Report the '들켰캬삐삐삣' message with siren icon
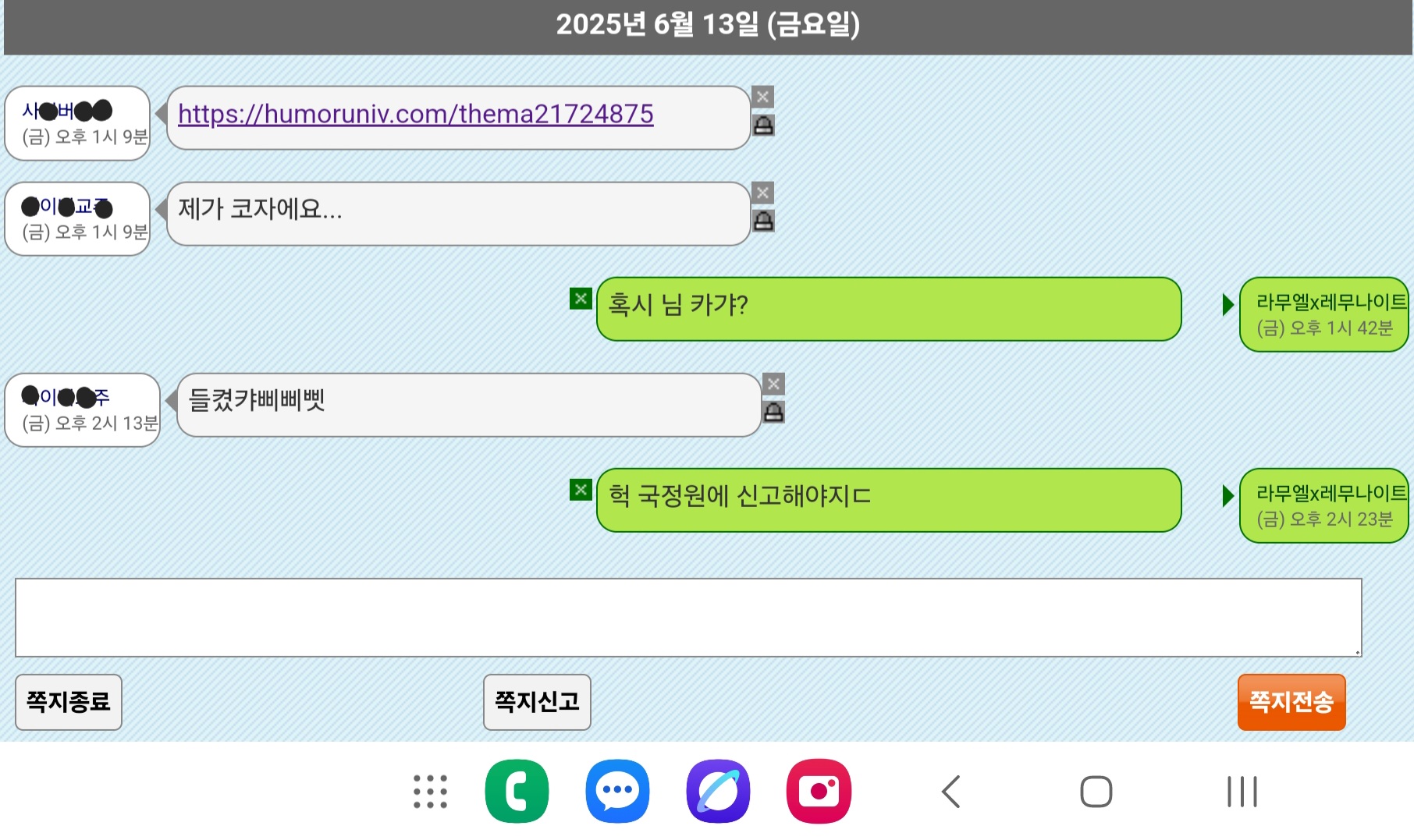1414x840 pixels. coord(773,413)
